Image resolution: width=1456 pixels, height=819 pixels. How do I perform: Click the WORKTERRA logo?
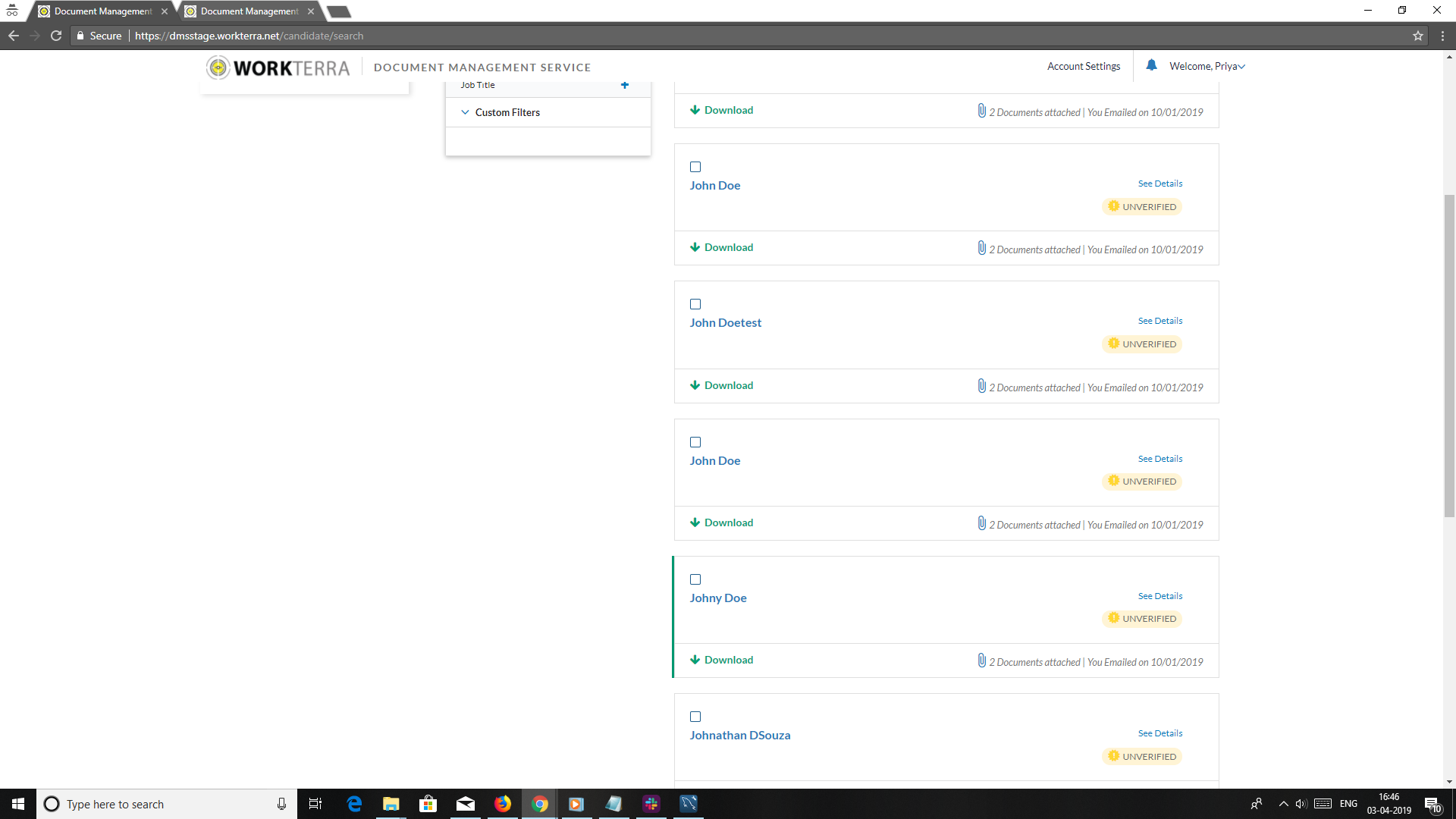tap(277, 67)
